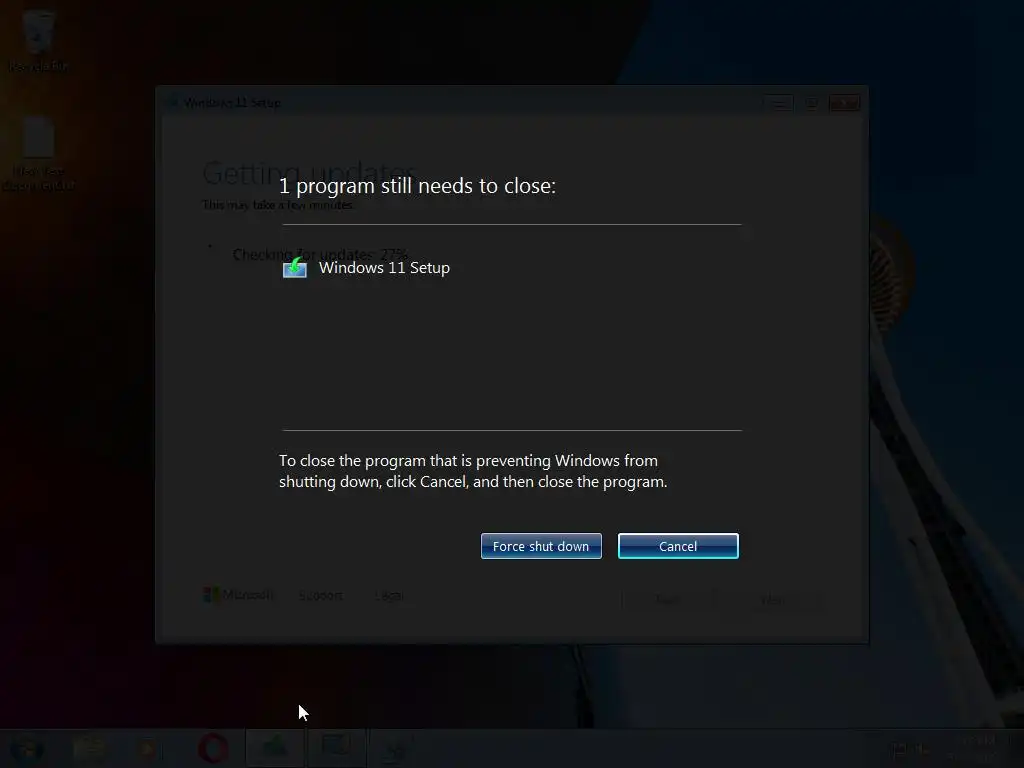Click the "To close the program that is preventing" message
The width and height of the screenshot is (1024, 768).
pyautogui.click(x=473, y=471)
